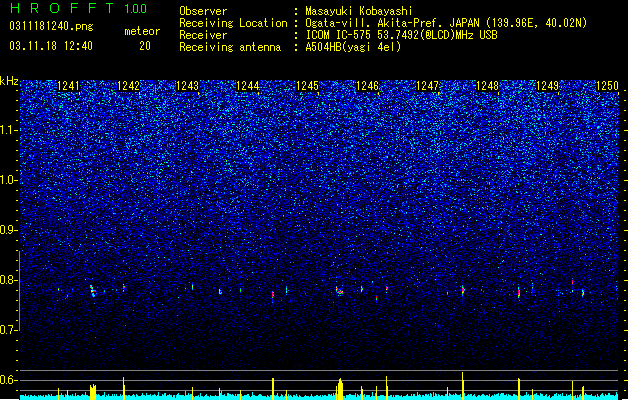Click the 1.1 kHz frequency axis label
629x400 pixels.
point(8,130)
